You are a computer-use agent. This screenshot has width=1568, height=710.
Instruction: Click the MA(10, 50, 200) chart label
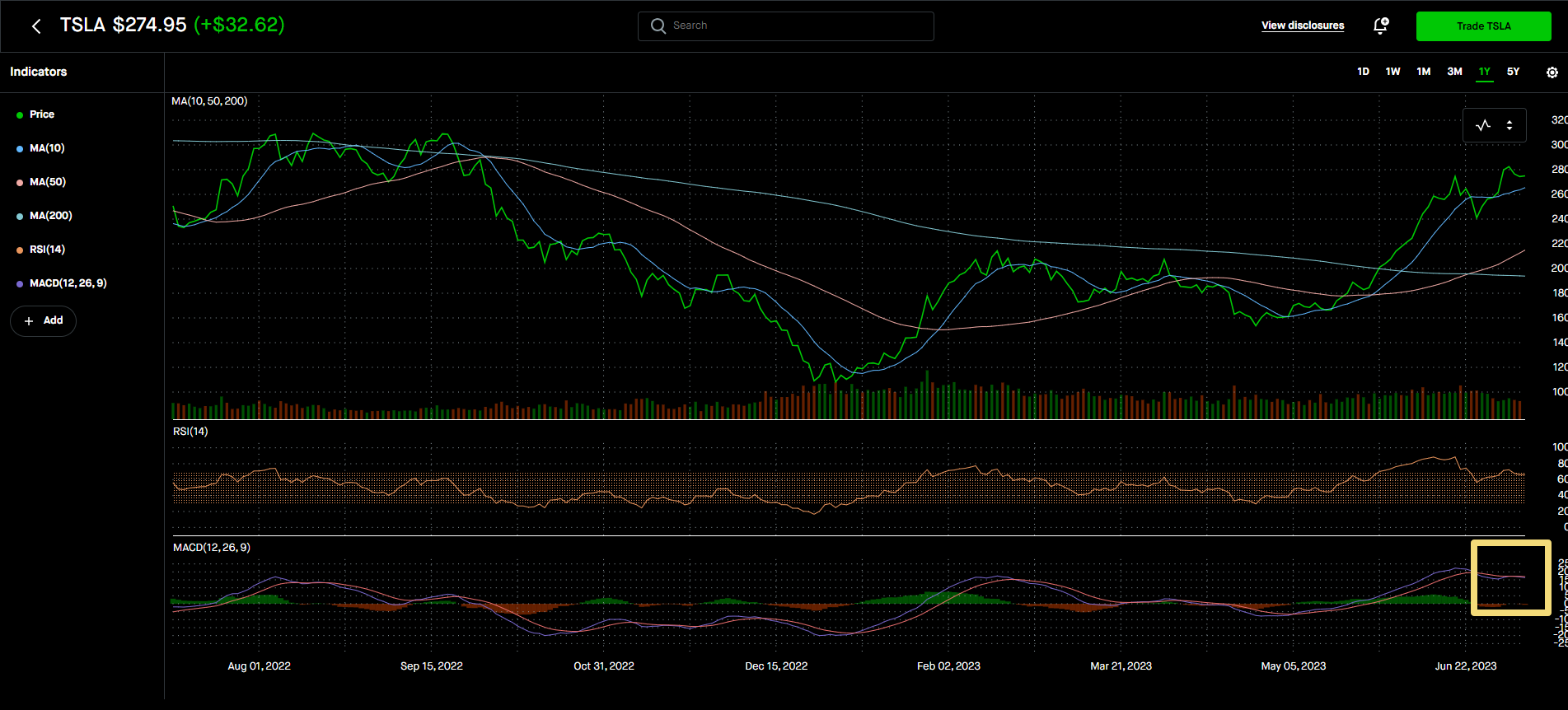pyautogui.click(x=209, y=101)
